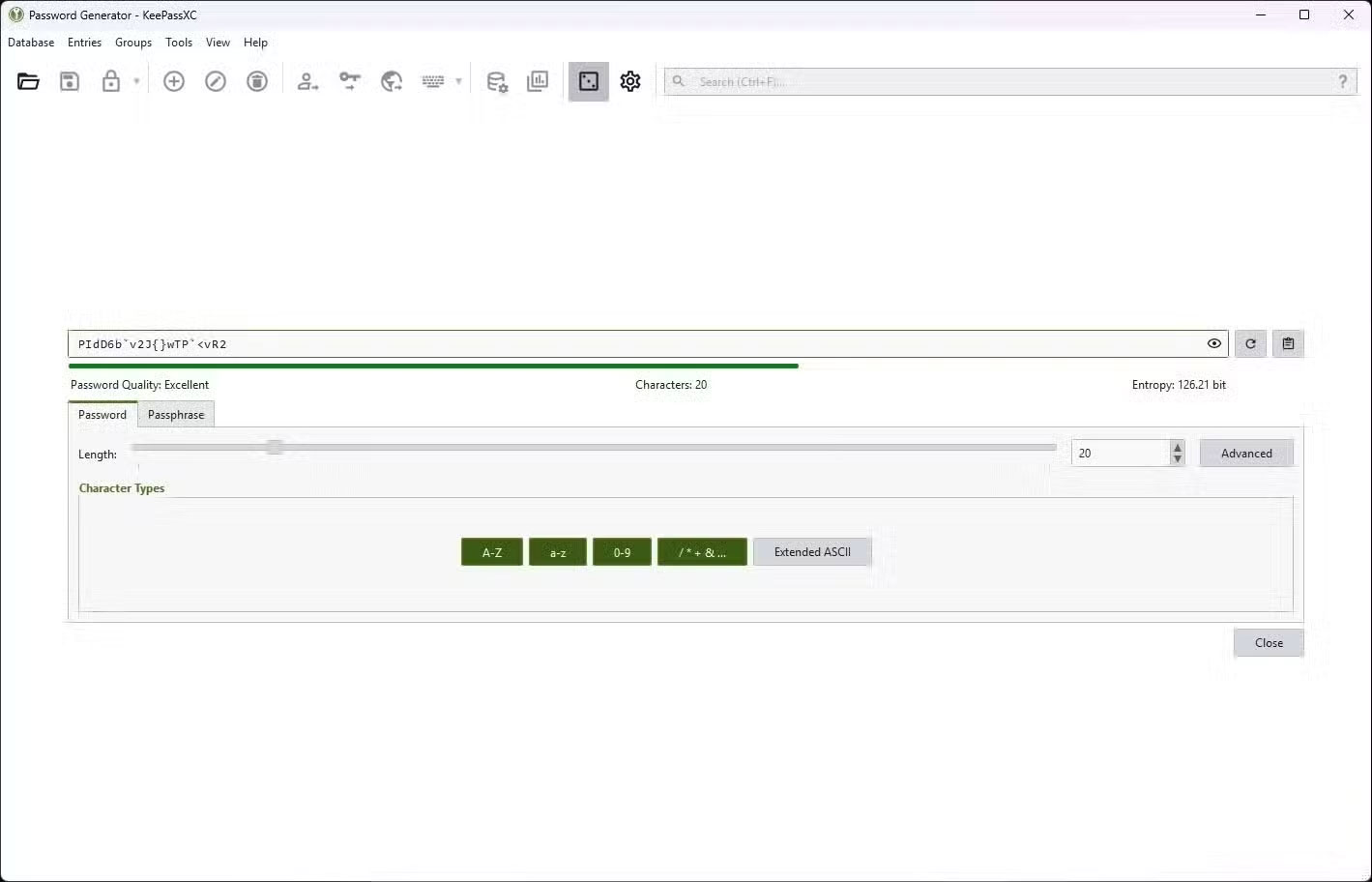Lock all open databases

click(110, 81)
